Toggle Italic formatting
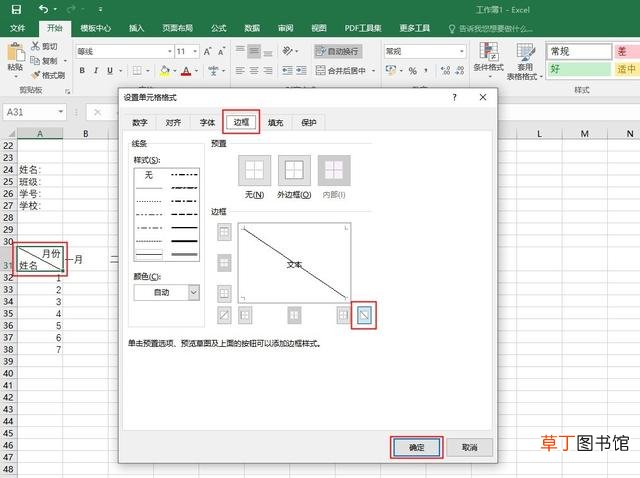Viewport: 640px width, 478px height. coord(96,70)
